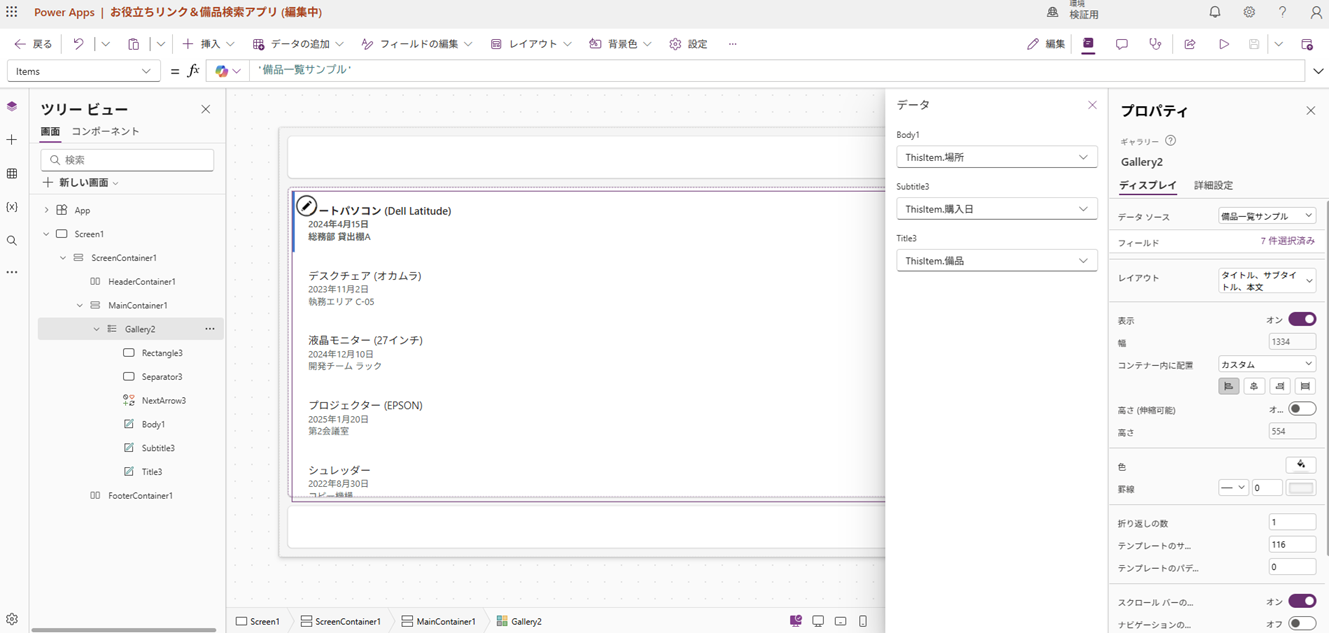Switch to the 詳細設定 tab
1329x633 pixels.
[x=1213, y=185]
